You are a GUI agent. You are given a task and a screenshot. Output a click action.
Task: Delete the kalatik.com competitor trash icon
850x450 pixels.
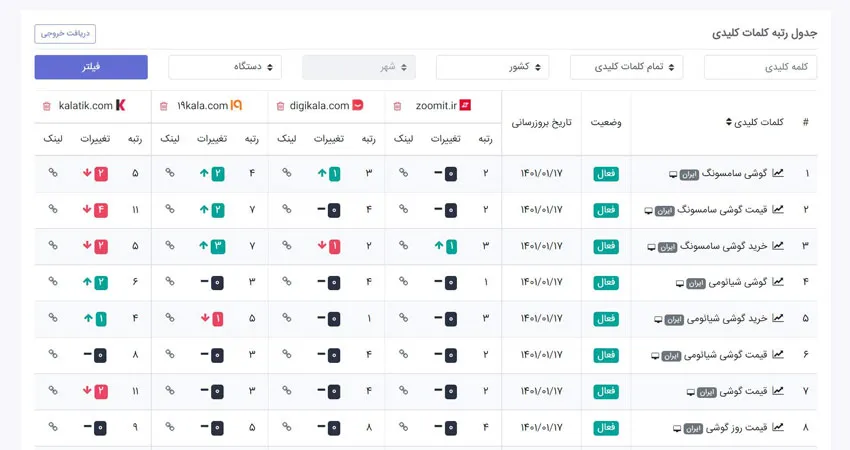point(47,106)
